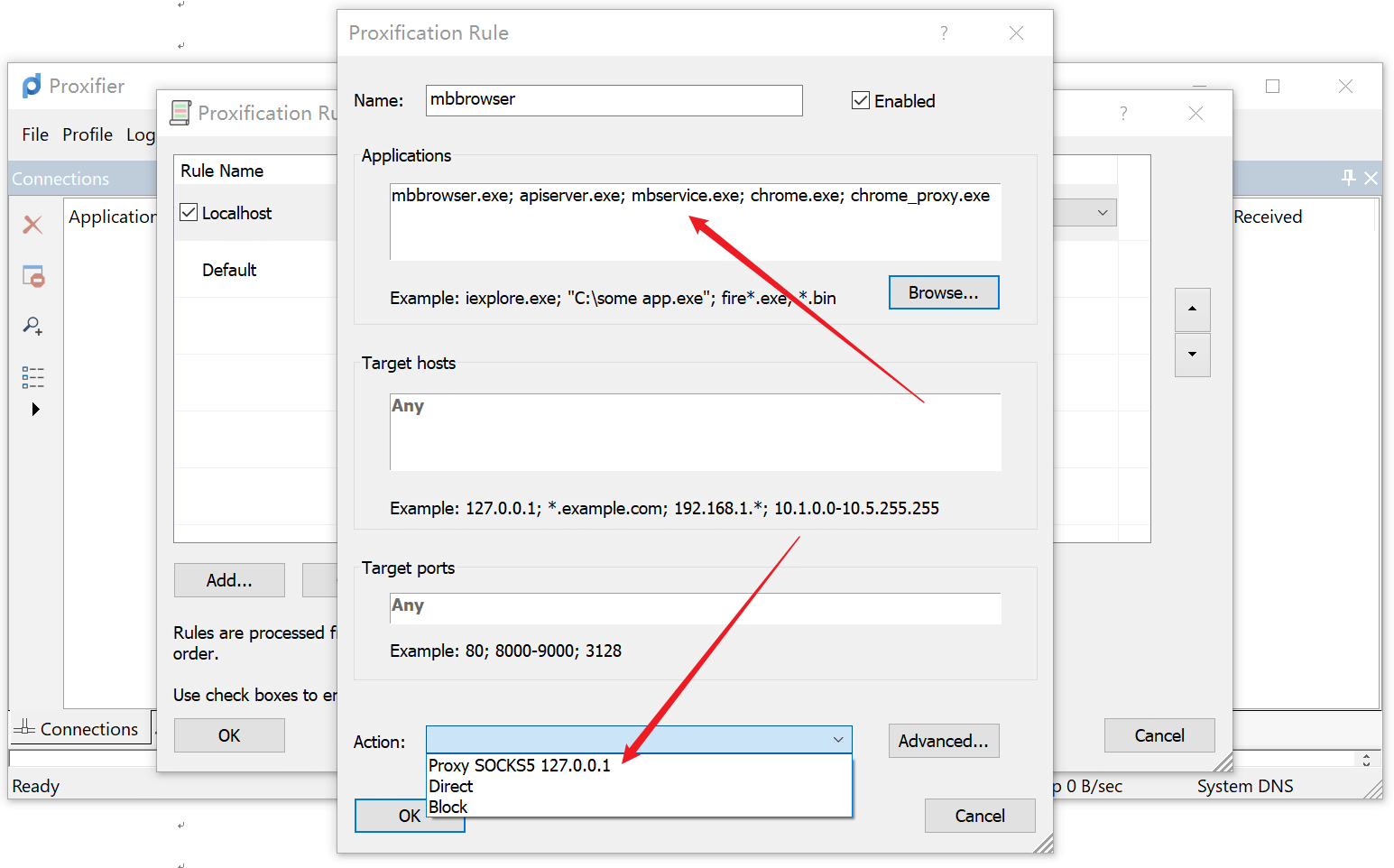Select the Connections bottom tab
The width and height of the screenshot is (1394, 868).
pyautogui.click(x=78, y=729)
